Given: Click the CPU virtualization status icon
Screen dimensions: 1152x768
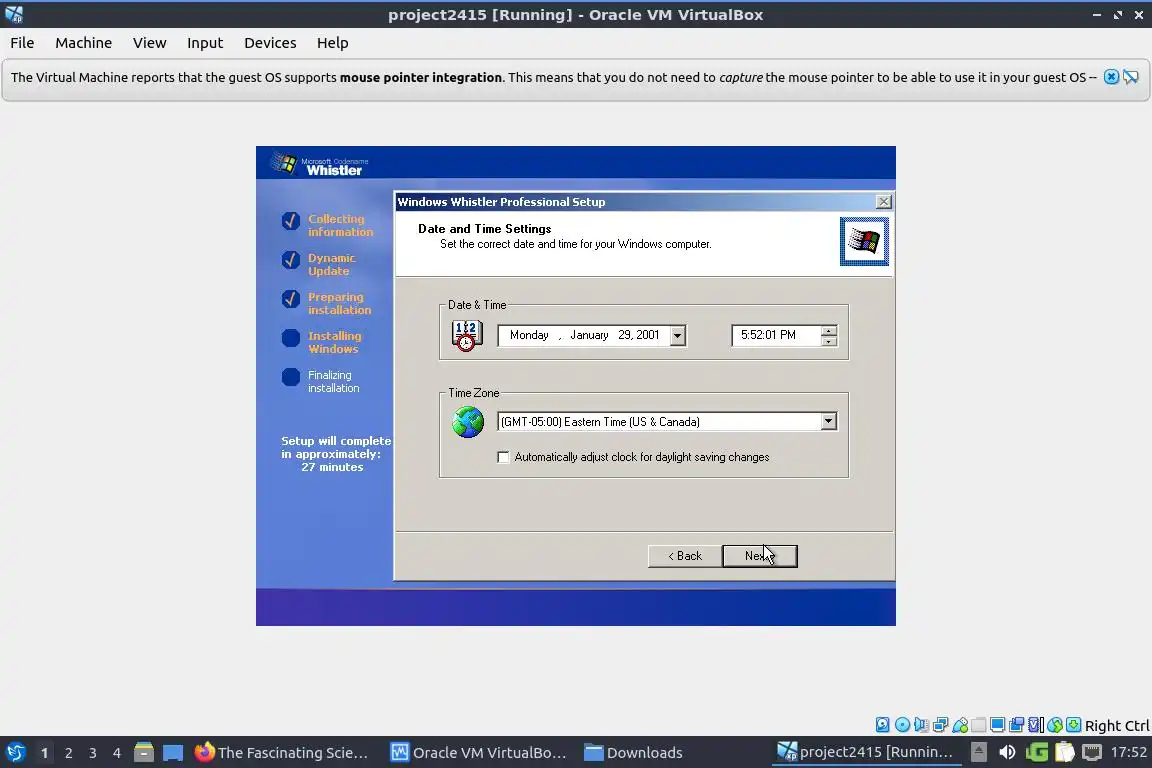Looking at the screenshot, I should click(1036, 725).
